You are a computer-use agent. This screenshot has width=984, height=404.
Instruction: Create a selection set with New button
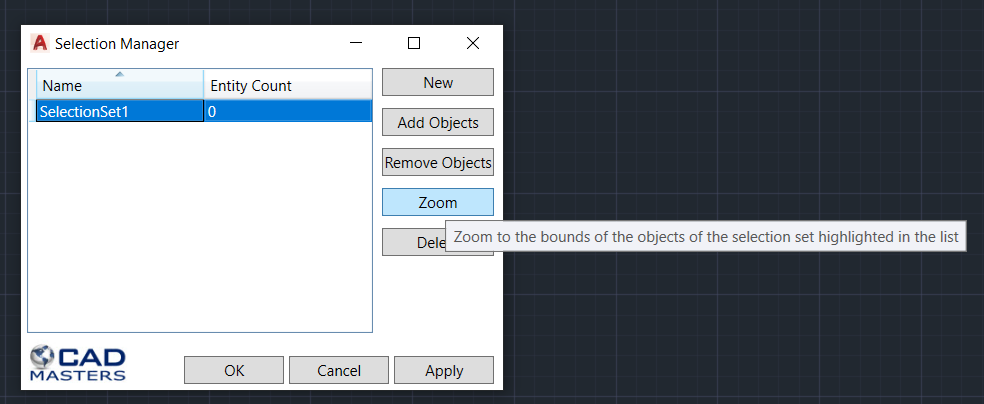pyautogui.click(x=438, y=82)
